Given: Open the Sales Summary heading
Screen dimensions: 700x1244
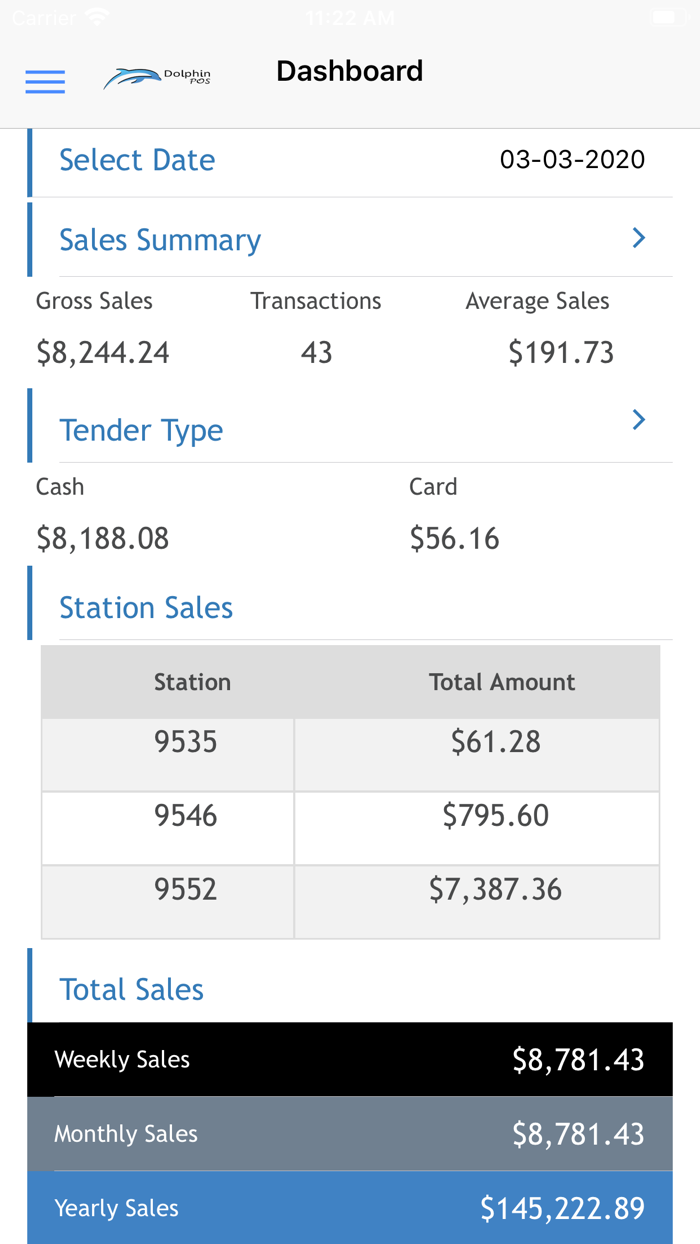Looking at the screenshot, I should (x=160, y=240).
